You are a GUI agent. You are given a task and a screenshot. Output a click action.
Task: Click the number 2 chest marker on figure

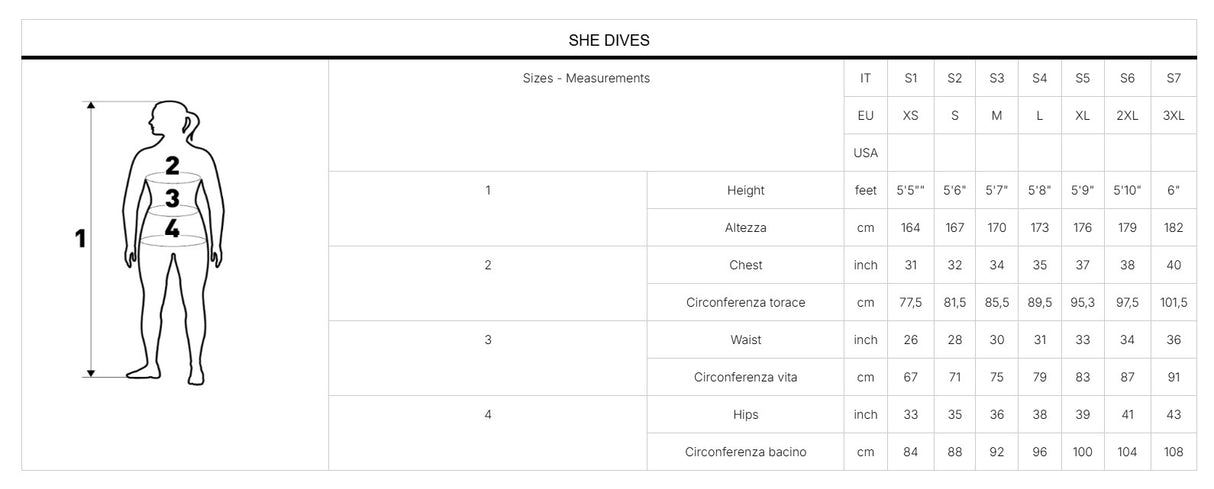172,166
